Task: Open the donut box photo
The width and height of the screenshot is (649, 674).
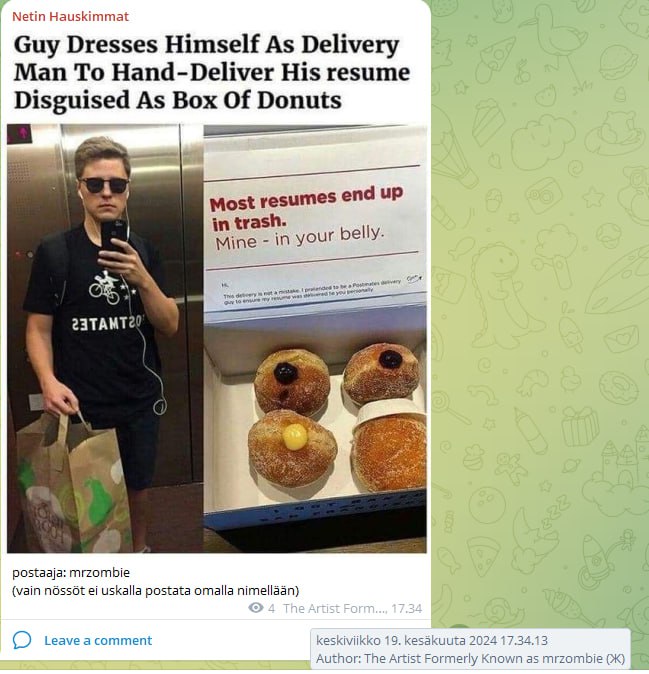Action: pyautogui.click(x=315, y=338)
